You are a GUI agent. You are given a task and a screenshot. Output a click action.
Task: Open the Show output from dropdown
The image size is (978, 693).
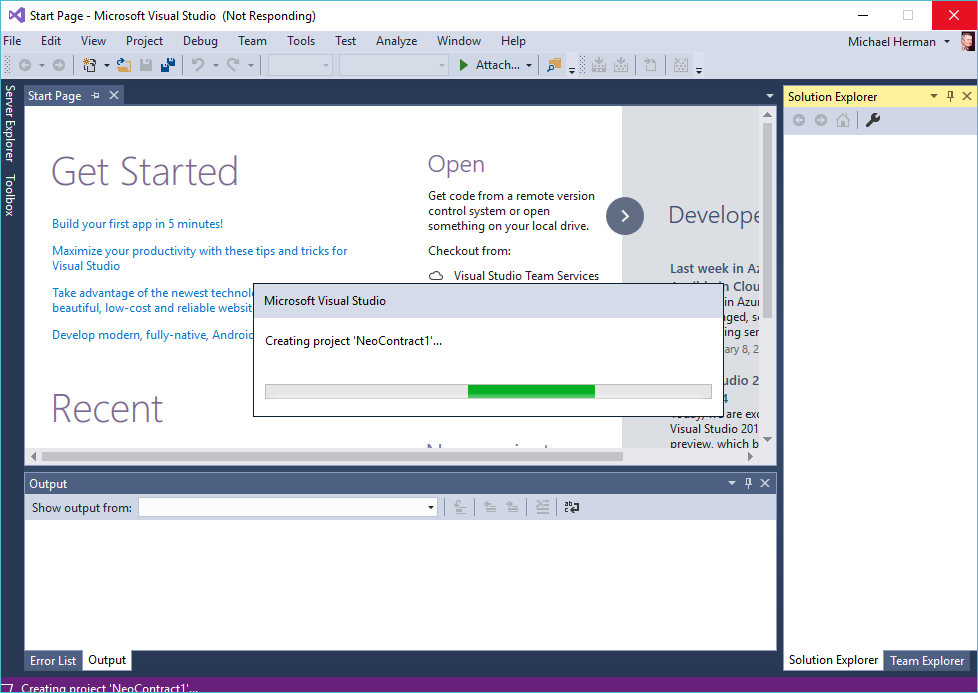288,507
